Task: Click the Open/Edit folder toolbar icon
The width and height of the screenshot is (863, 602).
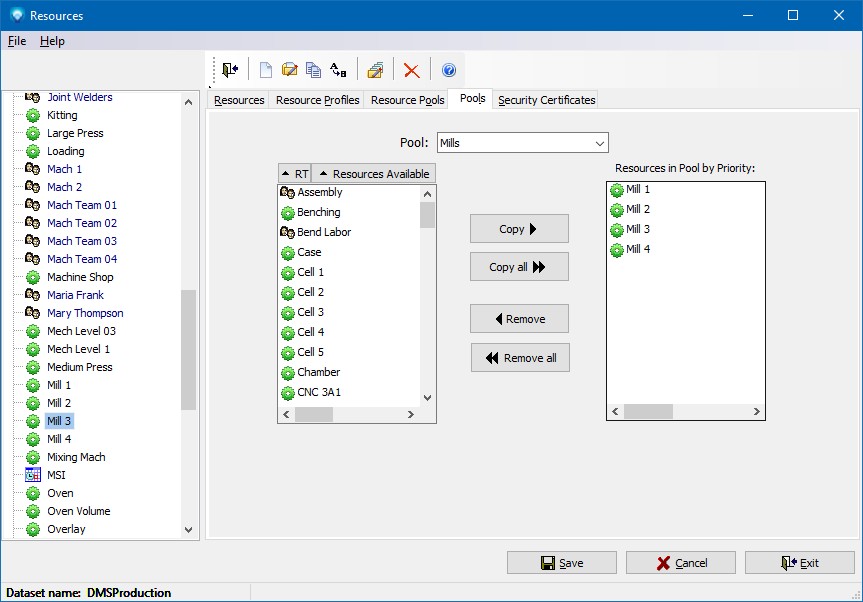Action: tap(289, 70)
